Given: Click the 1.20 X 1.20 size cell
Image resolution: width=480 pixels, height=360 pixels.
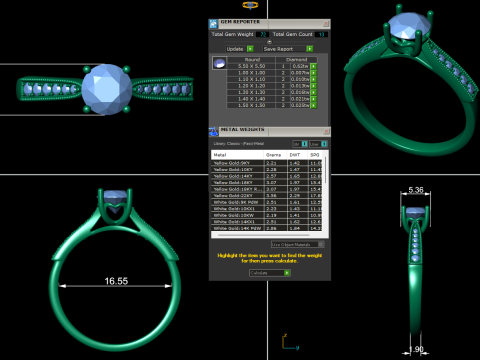Looking at the screenshot, I should (x=251, y=86).
